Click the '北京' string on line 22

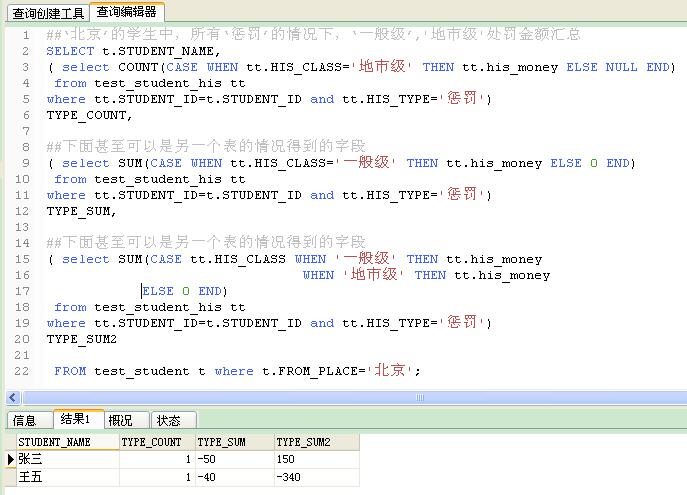pos(390,371)
